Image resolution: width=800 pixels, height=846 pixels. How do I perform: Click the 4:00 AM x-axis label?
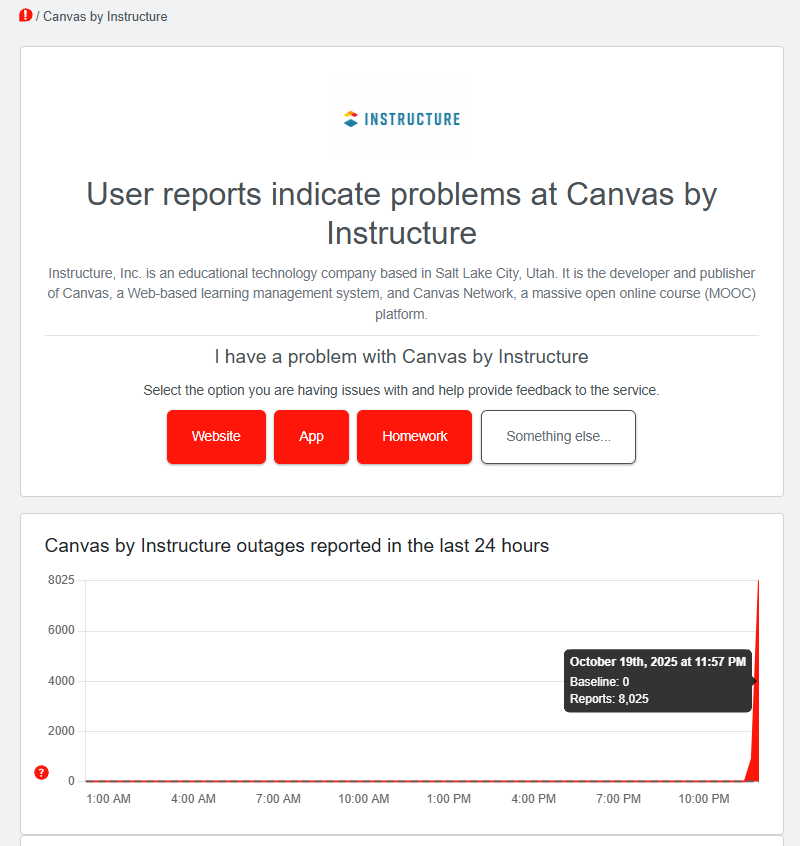193,799
